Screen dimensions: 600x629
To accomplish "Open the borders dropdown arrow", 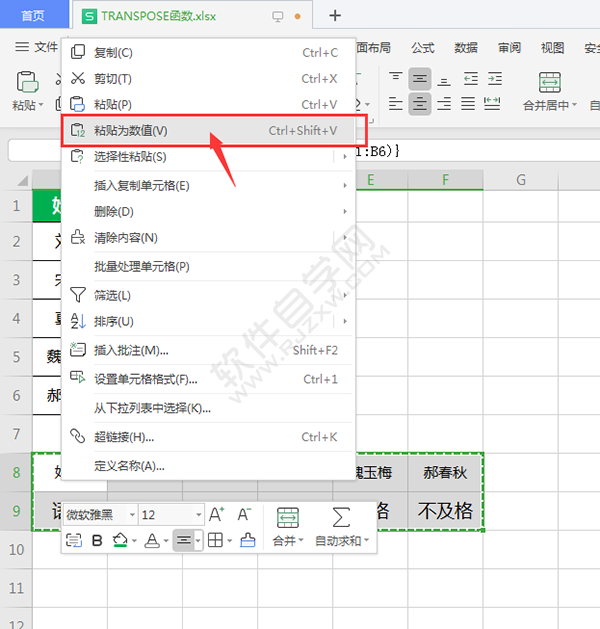I will click(229, 541).
